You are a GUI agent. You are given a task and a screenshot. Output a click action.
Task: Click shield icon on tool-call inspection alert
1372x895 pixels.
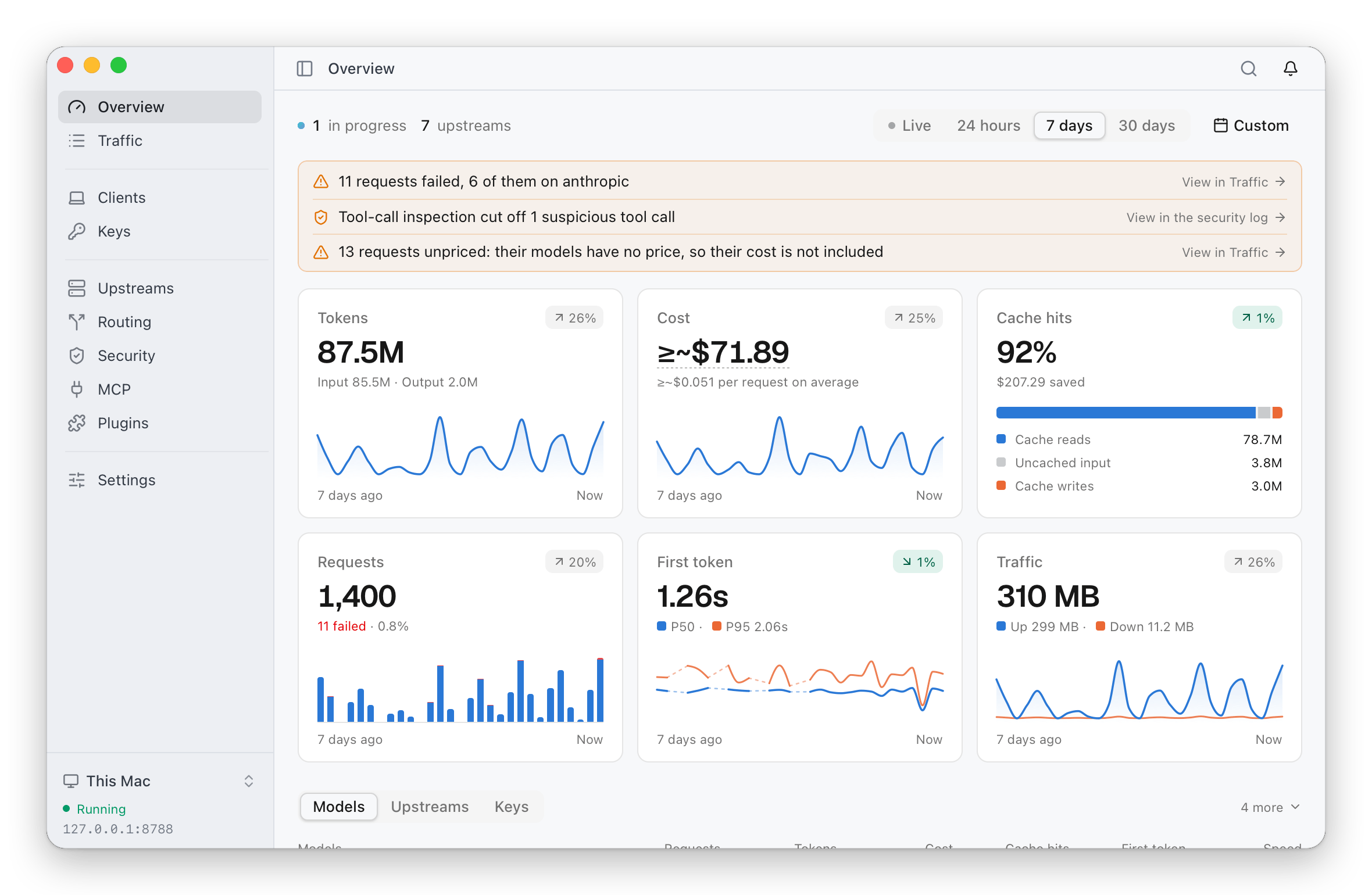[321, 217]
